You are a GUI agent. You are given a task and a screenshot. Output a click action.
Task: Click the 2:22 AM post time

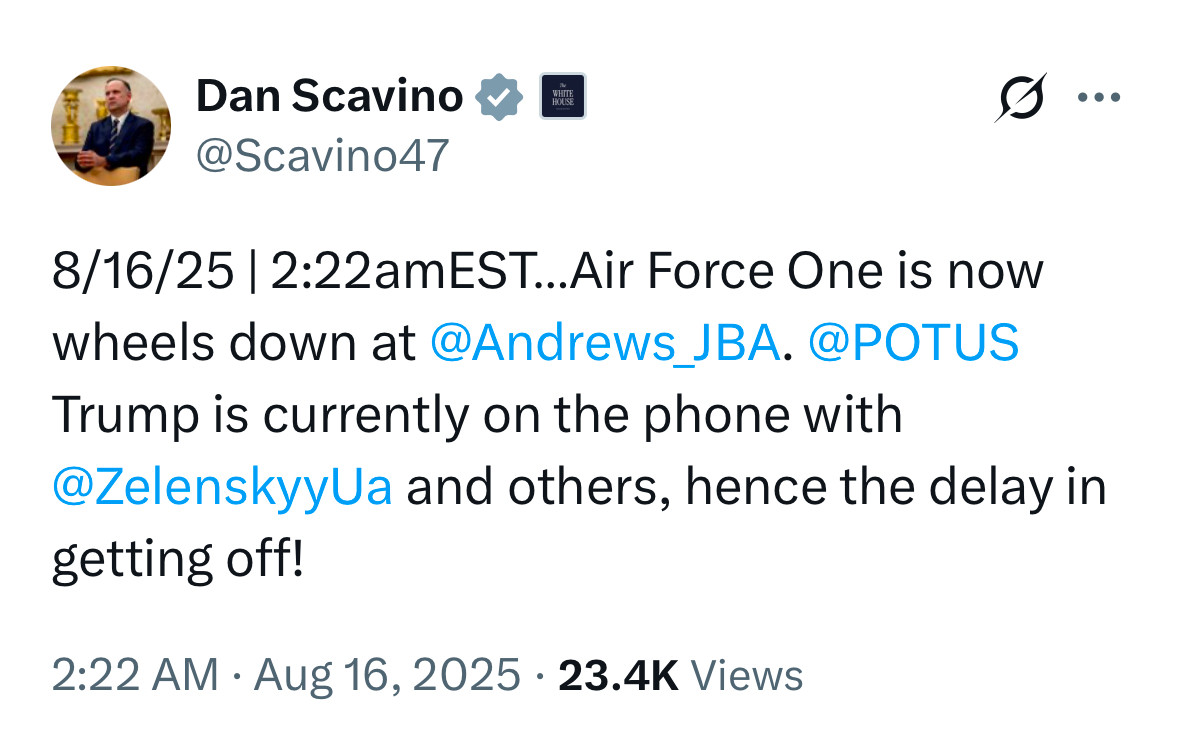(134, 675)
